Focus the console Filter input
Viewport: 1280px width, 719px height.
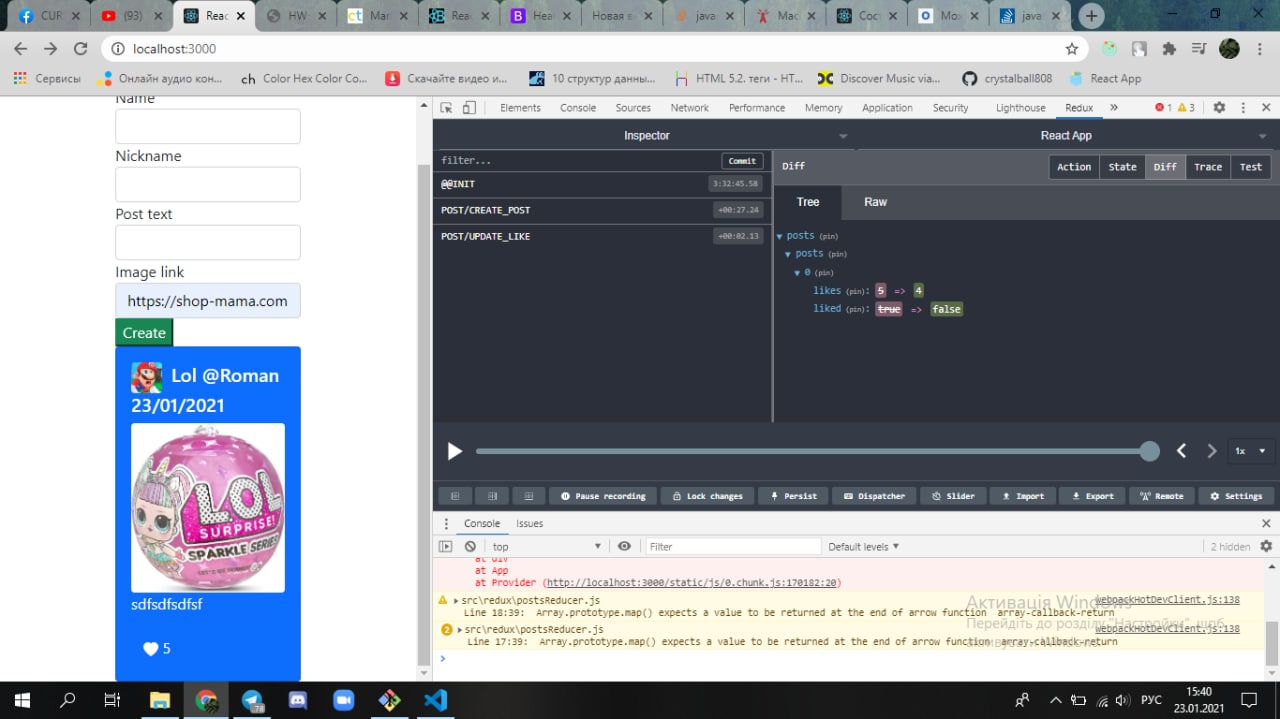click(x=733, y=546)
